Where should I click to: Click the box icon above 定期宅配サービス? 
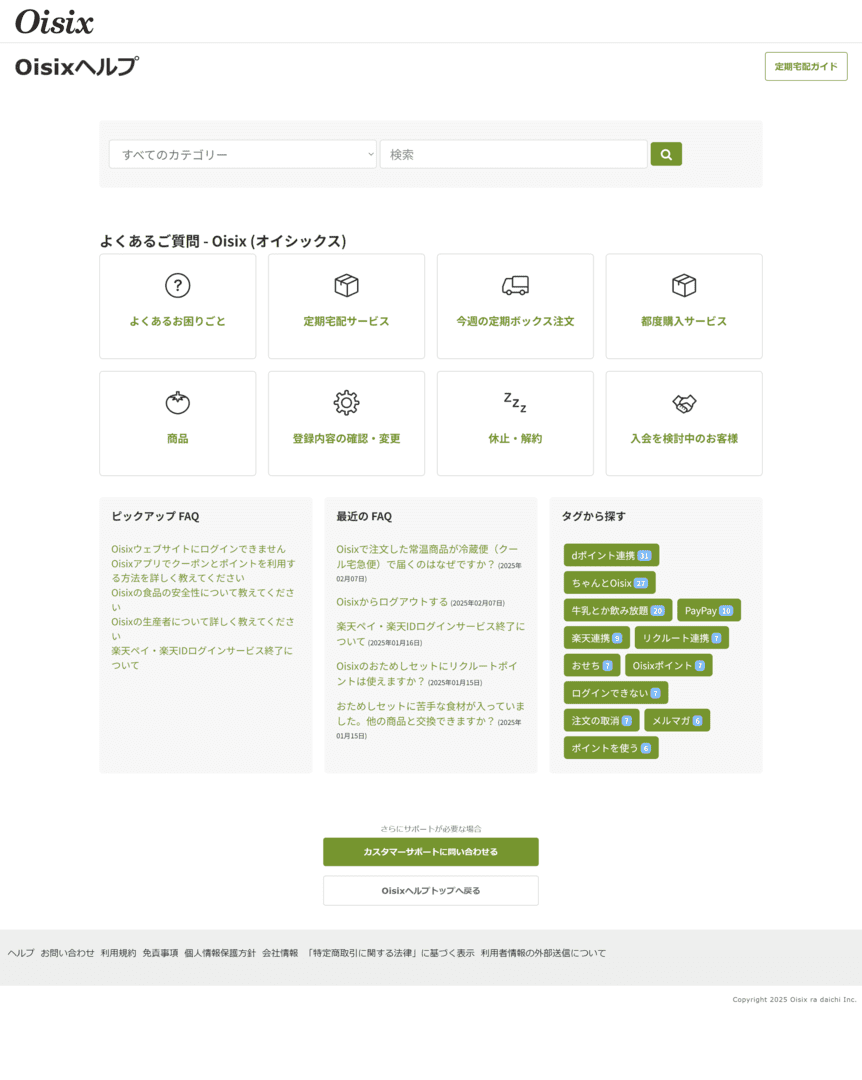[x=347, y=285]
